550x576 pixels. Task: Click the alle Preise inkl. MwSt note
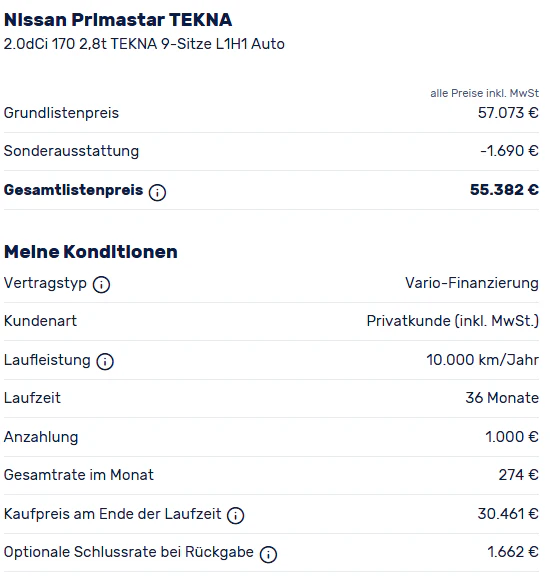tap(485, 93)
